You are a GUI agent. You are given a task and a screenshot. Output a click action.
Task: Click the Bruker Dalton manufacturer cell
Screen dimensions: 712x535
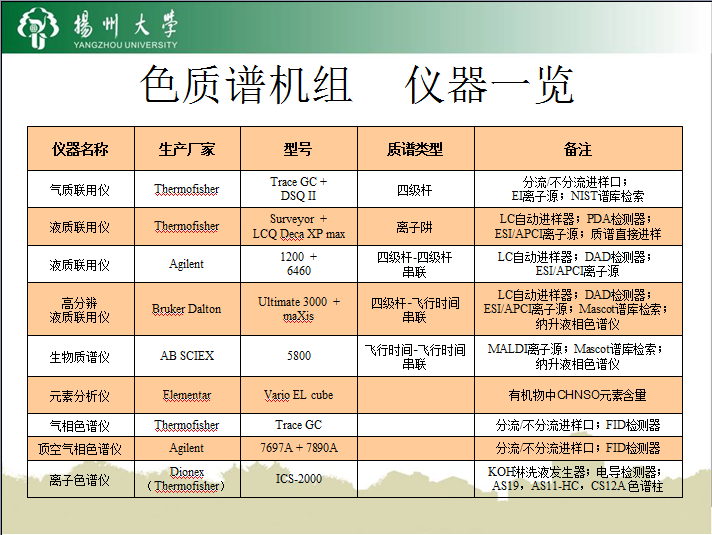(187, 309)
